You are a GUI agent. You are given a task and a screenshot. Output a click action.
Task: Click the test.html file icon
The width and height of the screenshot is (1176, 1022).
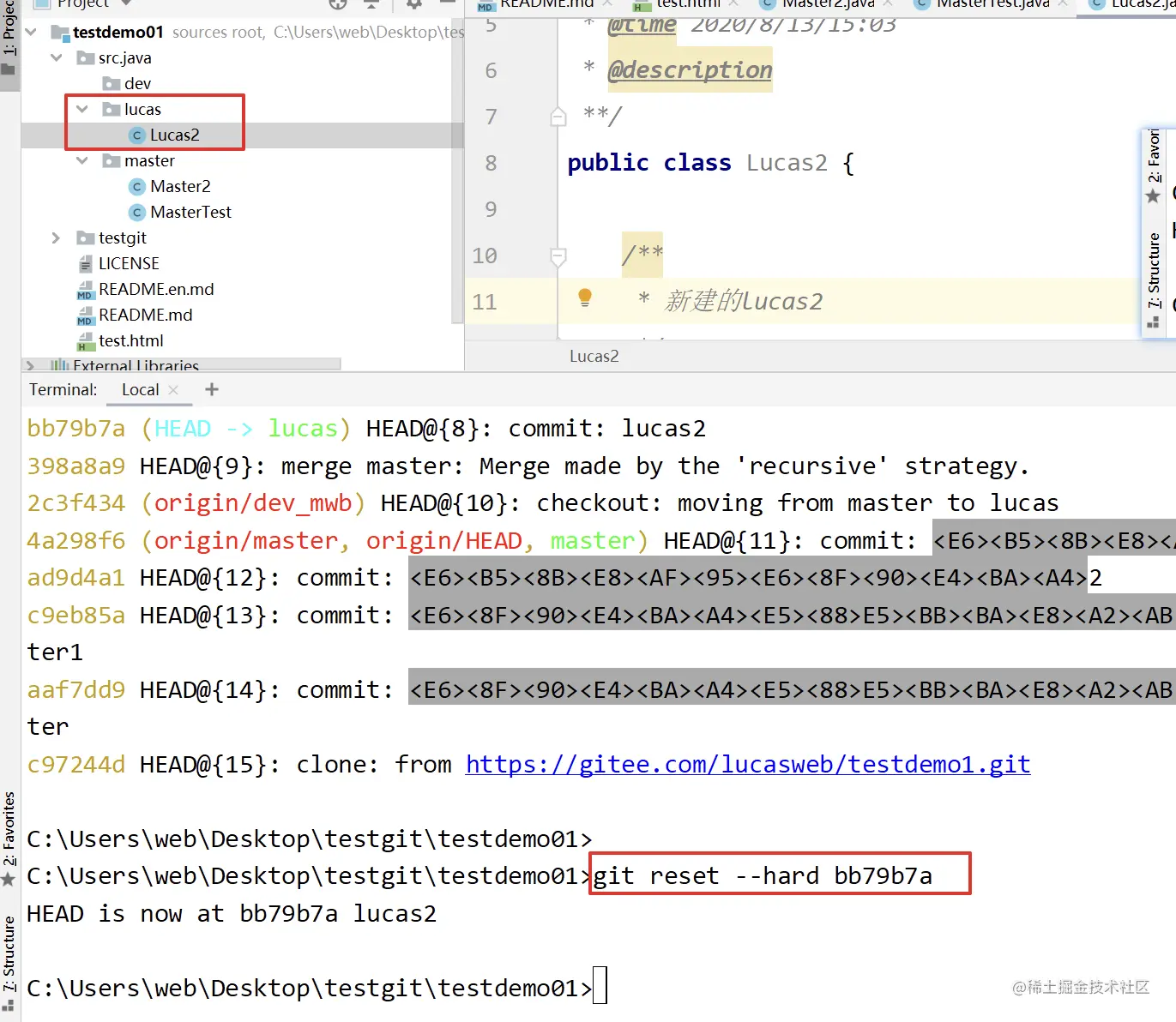[85, 341]
